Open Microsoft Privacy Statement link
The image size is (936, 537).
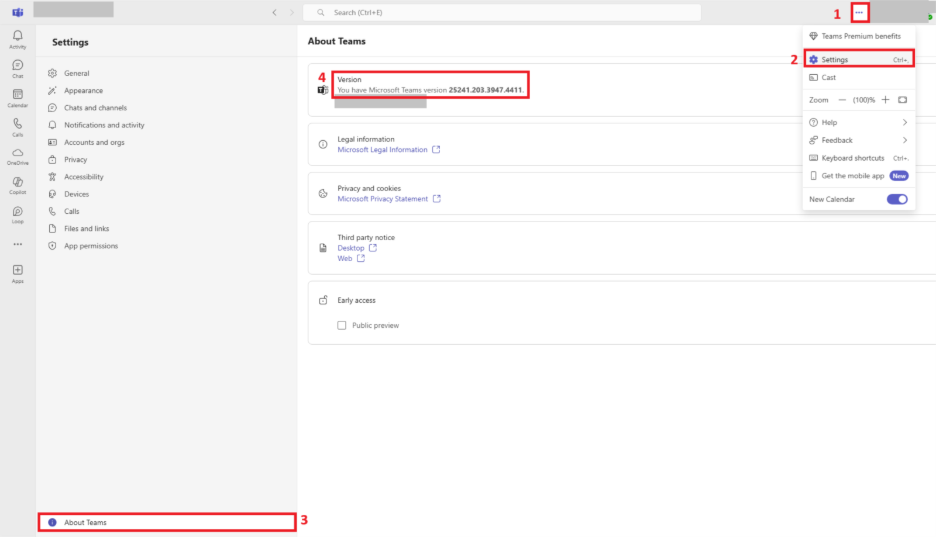pos(383,199)
